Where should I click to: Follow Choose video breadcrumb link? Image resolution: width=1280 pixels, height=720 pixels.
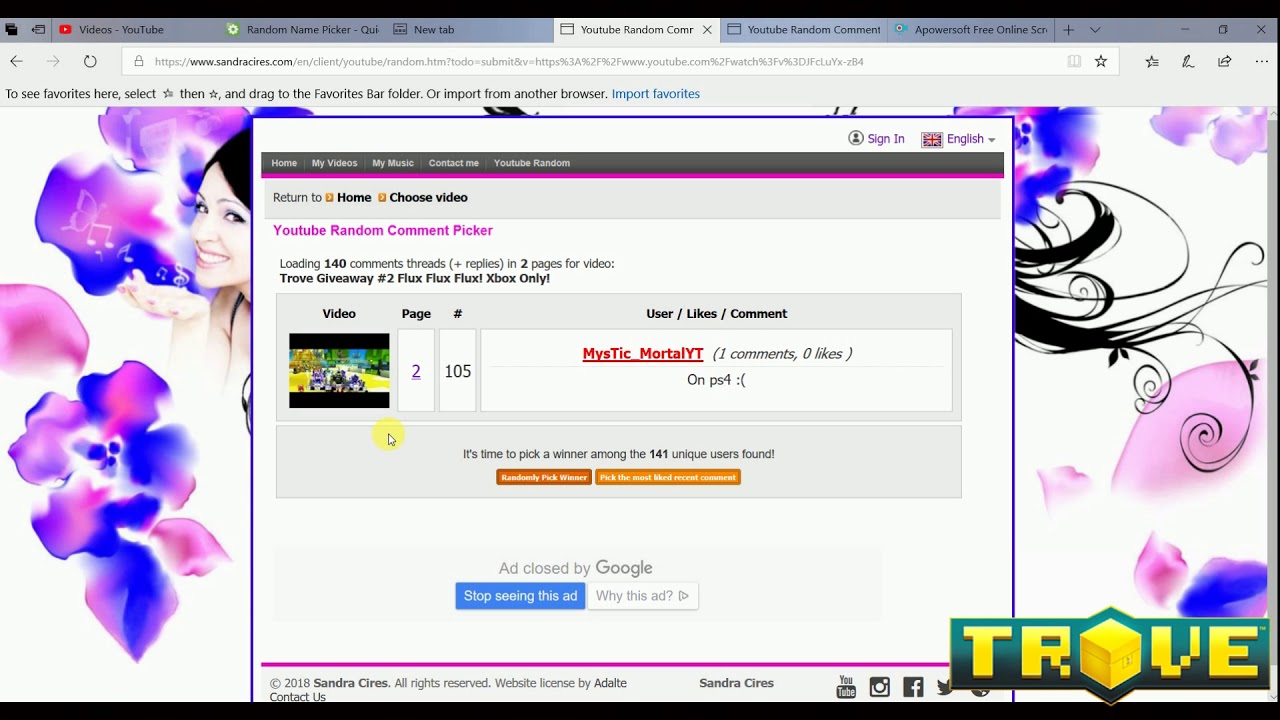pos(428,197)
